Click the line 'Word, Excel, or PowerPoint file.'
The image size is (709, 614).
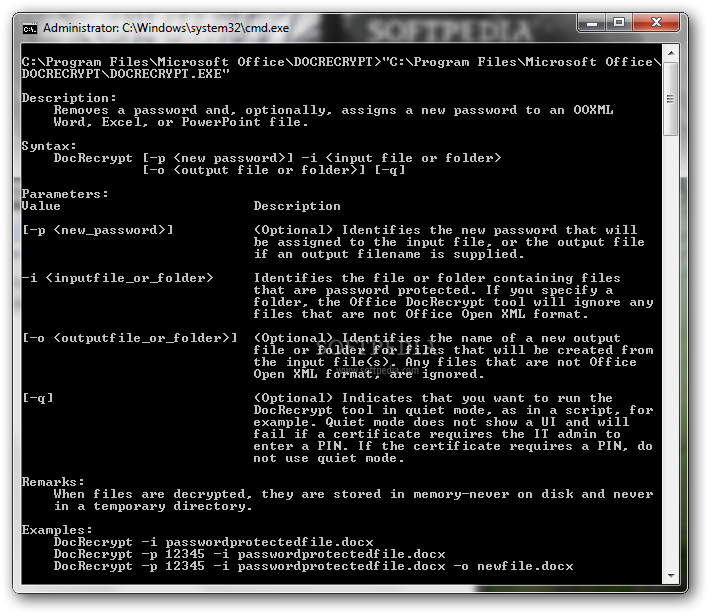[x=181, y=122]
